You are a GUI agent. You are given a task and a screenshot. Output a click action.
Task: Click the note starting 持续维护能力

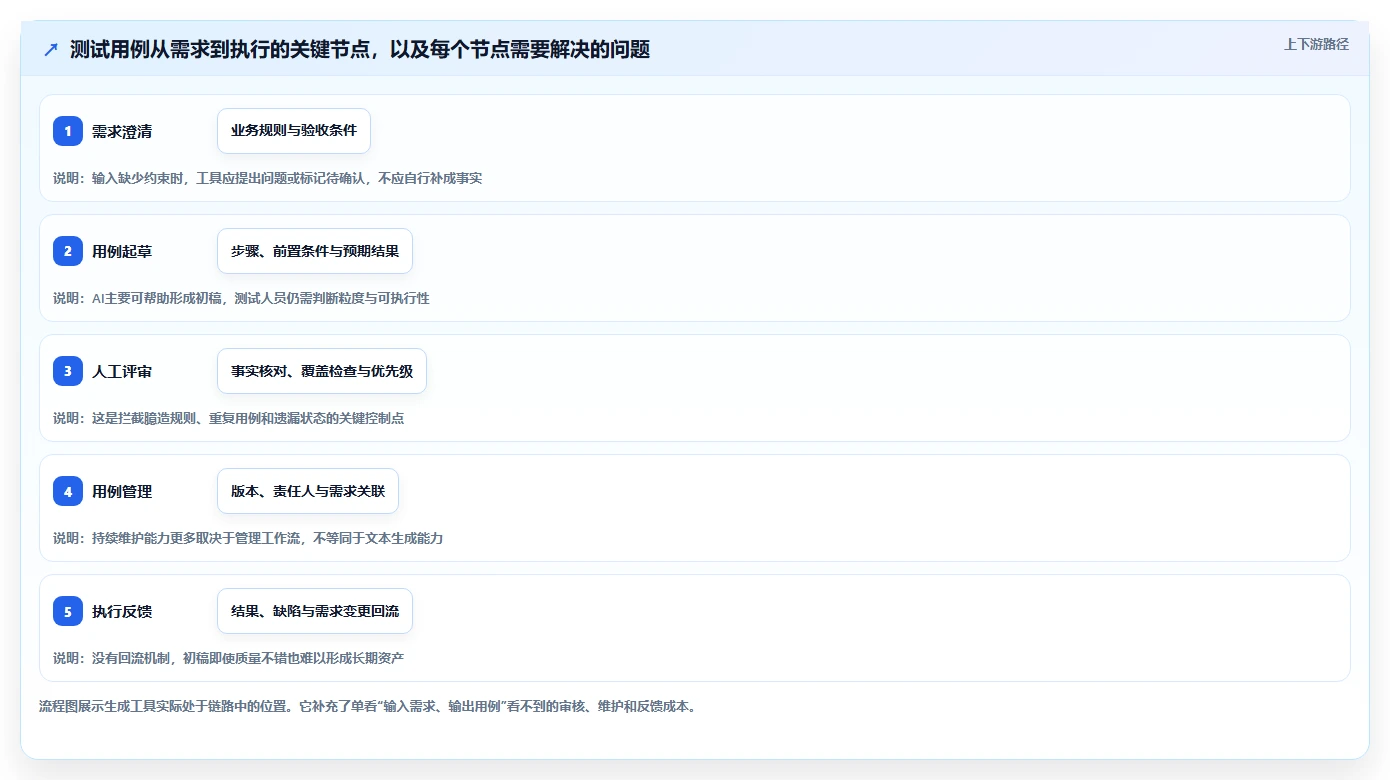248,538
